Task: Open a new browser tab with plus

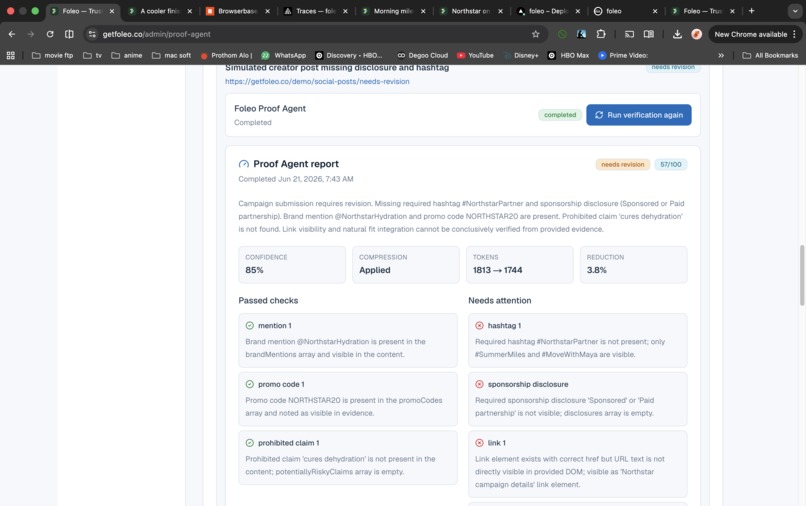Action: [751, 11]
